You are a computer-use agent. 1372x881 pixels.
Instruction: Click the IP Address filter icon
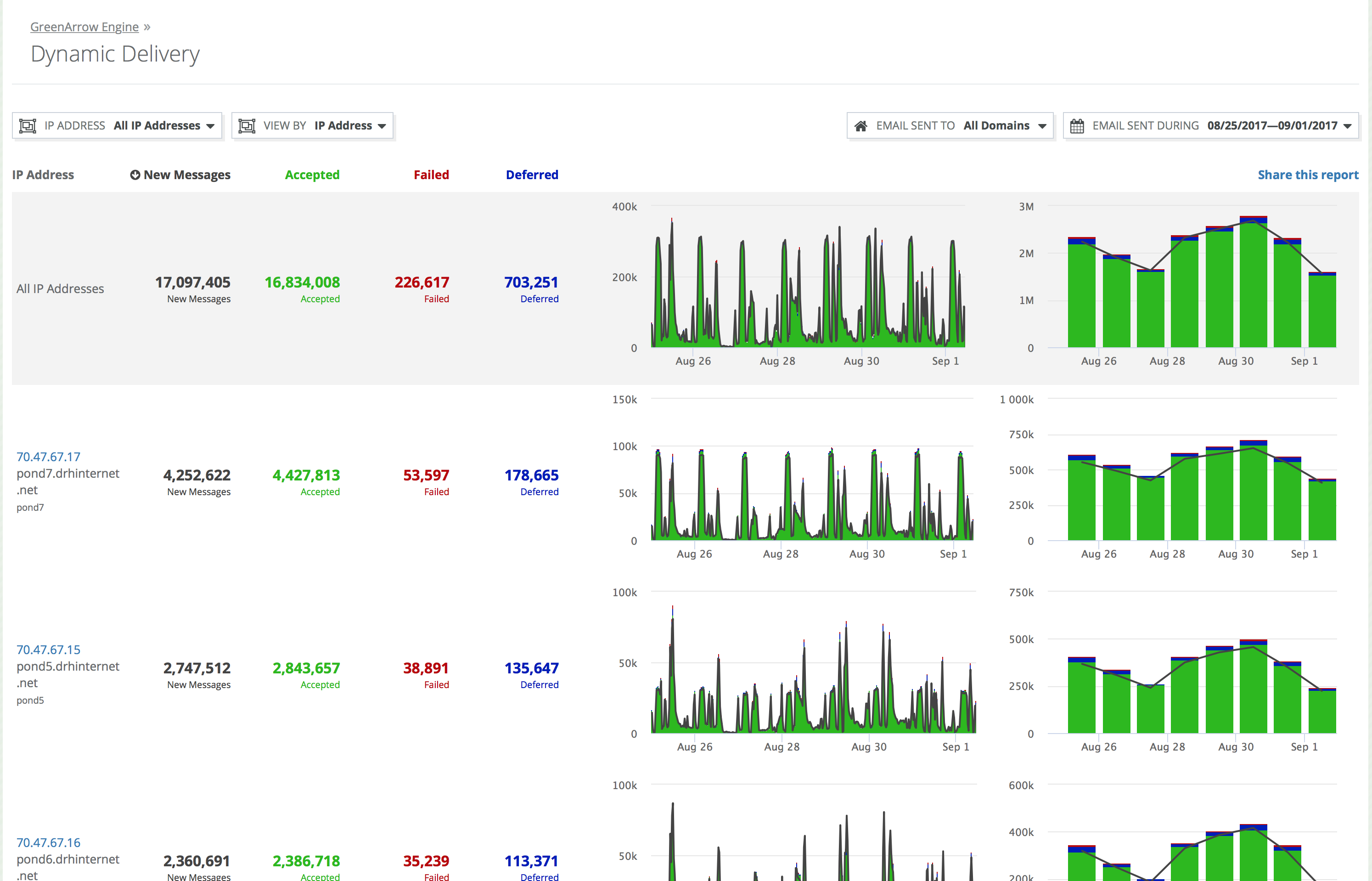click(x=28, y=126)
